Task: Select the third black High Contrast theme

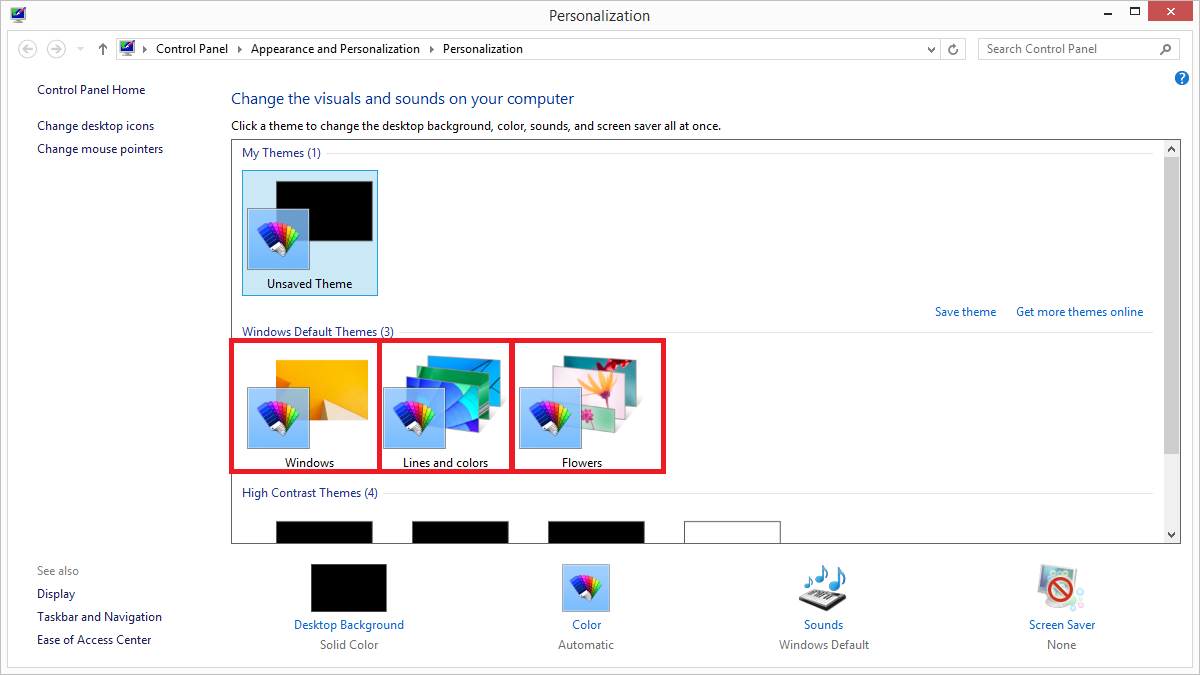Action: (x=596, y=532)
